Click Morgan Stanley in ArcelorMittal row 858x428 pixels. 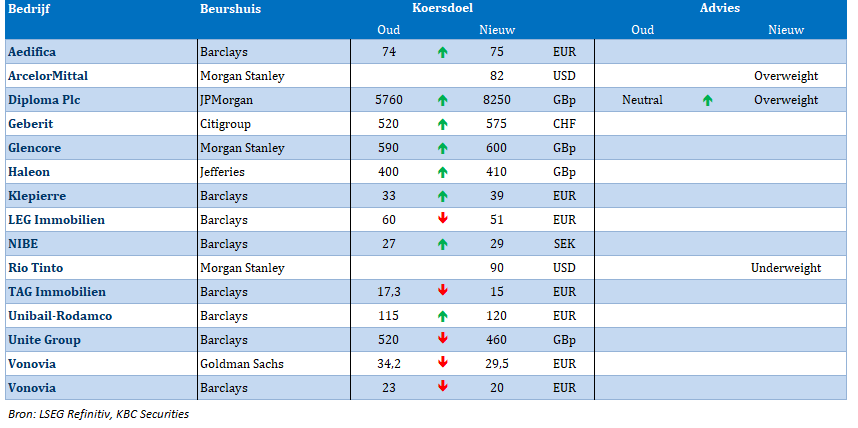(x=242, y=76)
